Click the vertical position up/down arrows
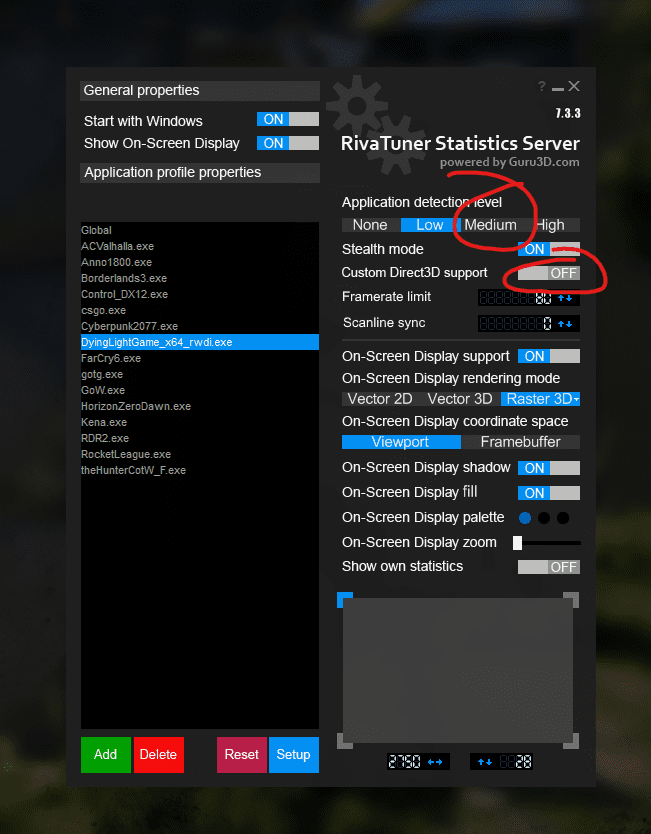Image resolution: width=651 pixels, height=834 pixels. tap(485, 762)
